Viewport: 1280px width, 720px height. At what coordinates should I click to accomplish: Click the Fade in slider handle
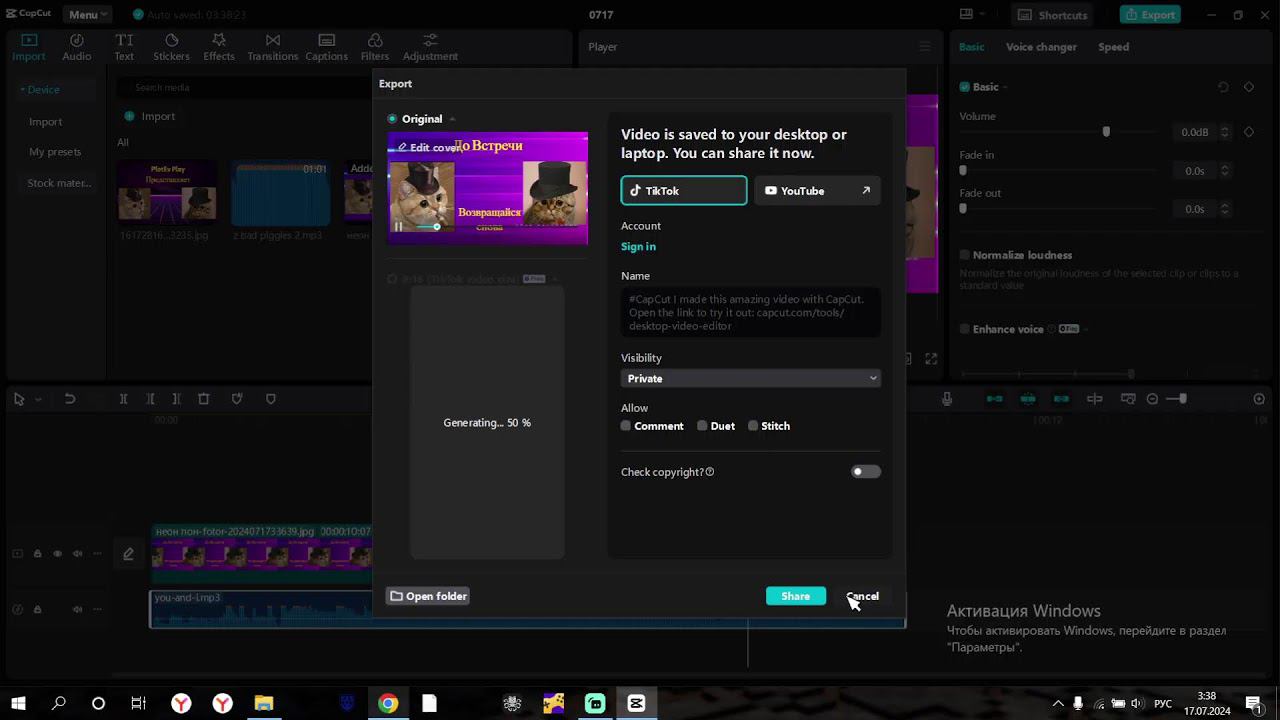pyautogui.click(x=963, y=171)
